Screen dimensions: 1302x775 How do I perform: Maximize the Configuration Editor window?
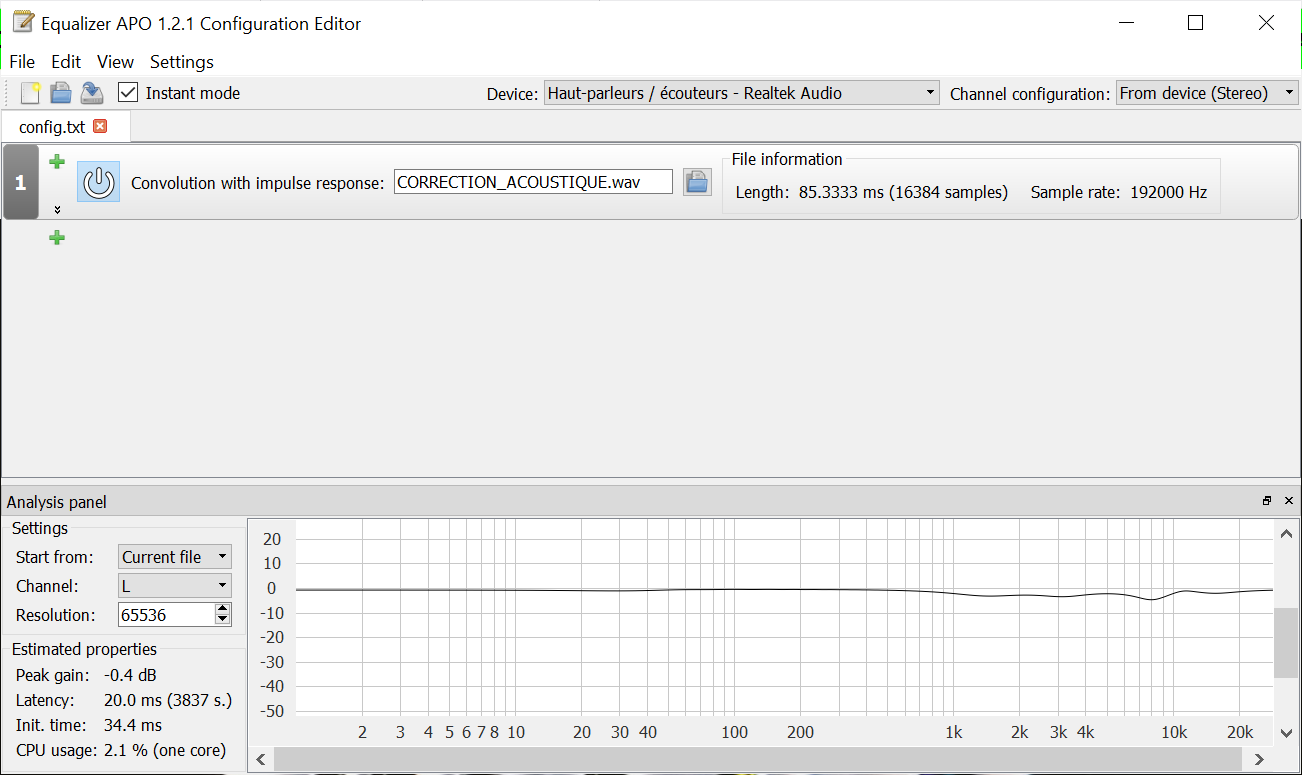[1195, 23]
